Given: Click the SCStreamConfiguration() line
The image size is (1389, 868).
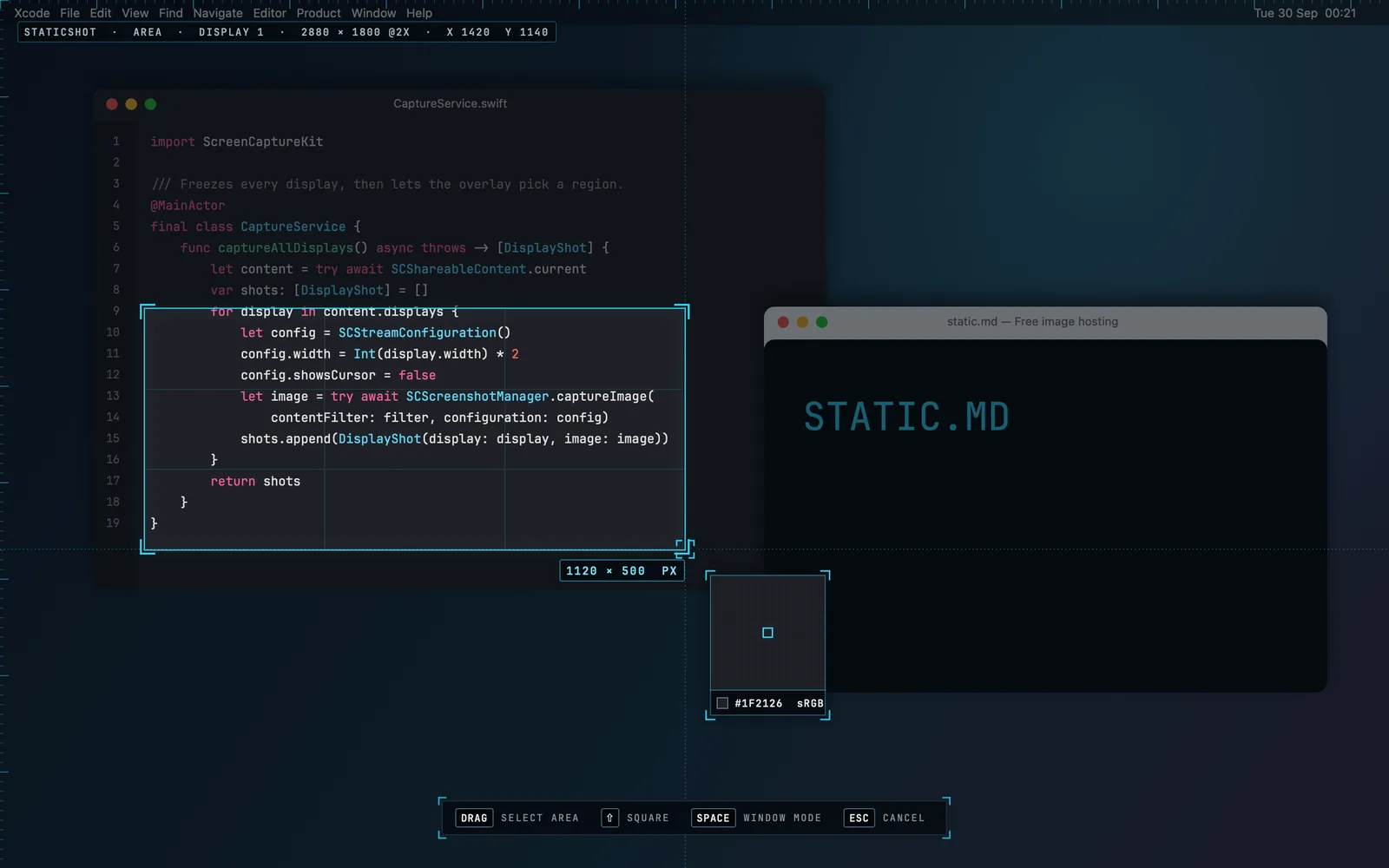Looking at the screenshot, I should click(x=376, y=332).
